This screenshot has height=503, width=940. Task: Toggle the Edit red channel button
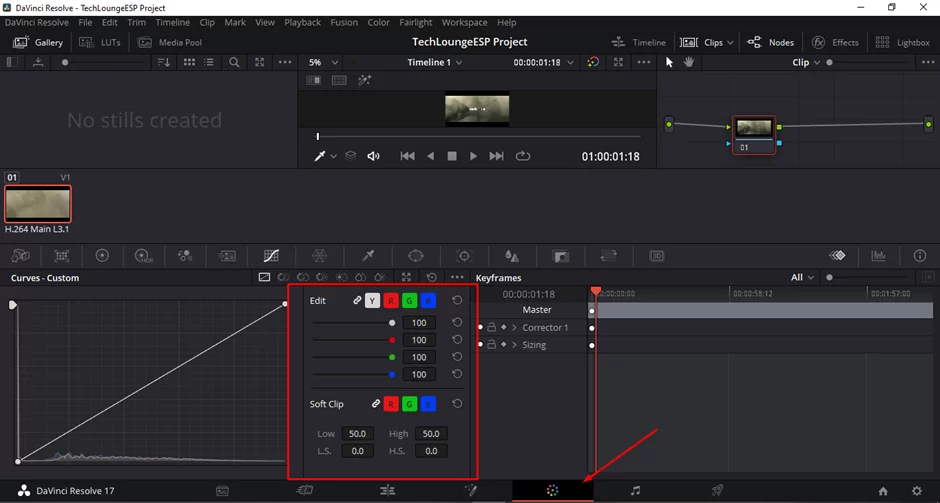point(391,300)
